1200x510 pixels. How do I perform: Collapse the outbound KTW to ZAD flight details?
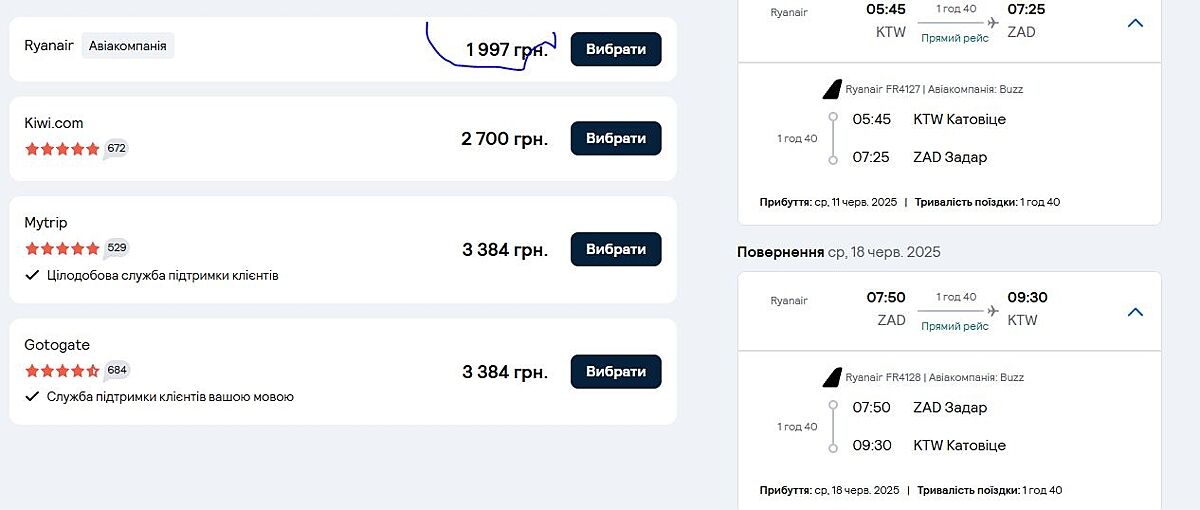1135,23
